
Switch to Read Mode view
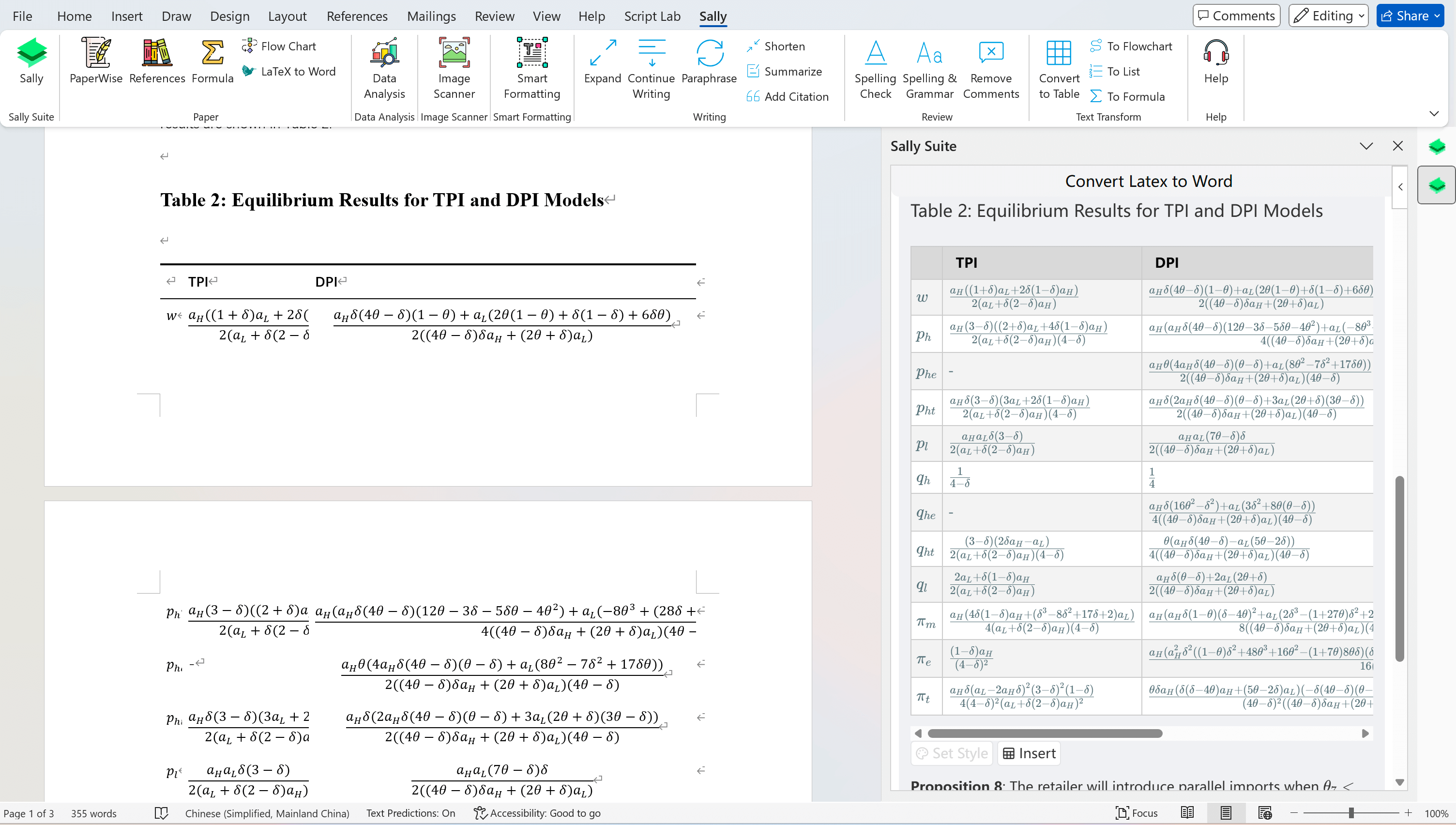(1187, 813)
